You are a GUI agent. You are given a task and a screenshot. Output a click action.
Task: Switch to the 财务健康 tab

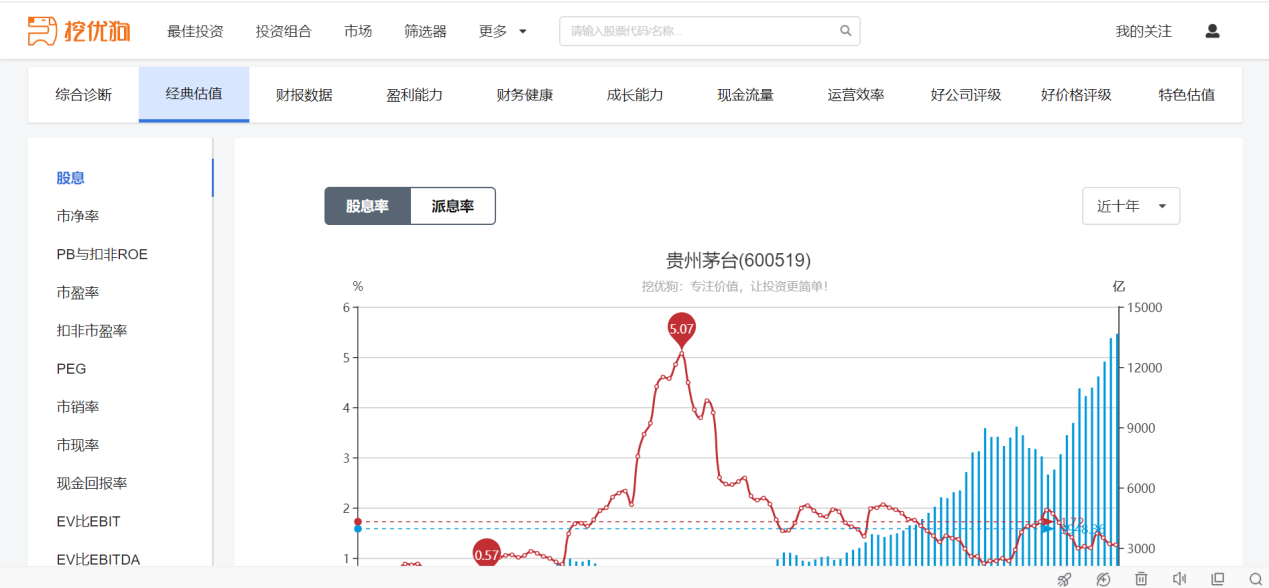pyautogui.click(x=525, y=95)
